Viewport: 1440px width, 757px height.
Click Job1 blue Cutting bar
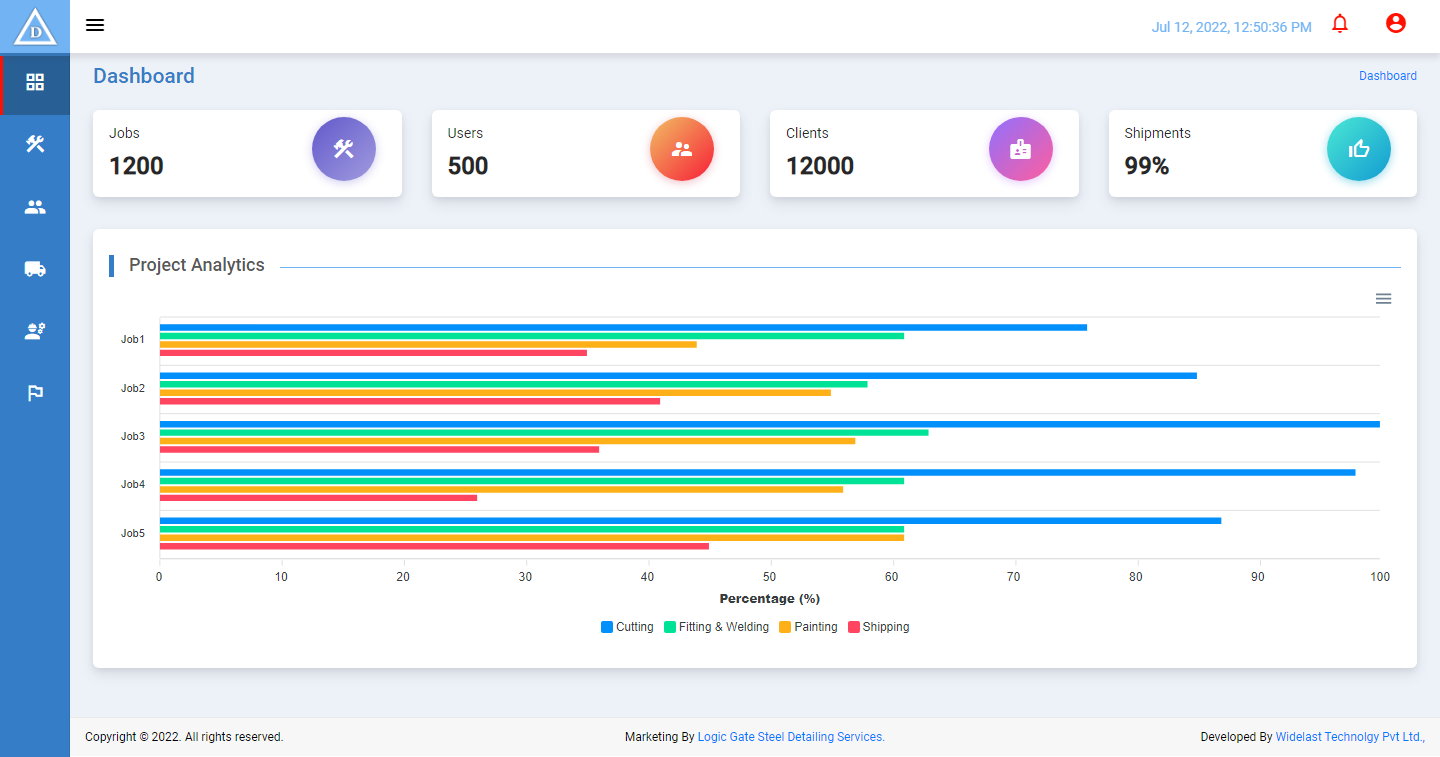pyautogui.click(x=623, y=327)
